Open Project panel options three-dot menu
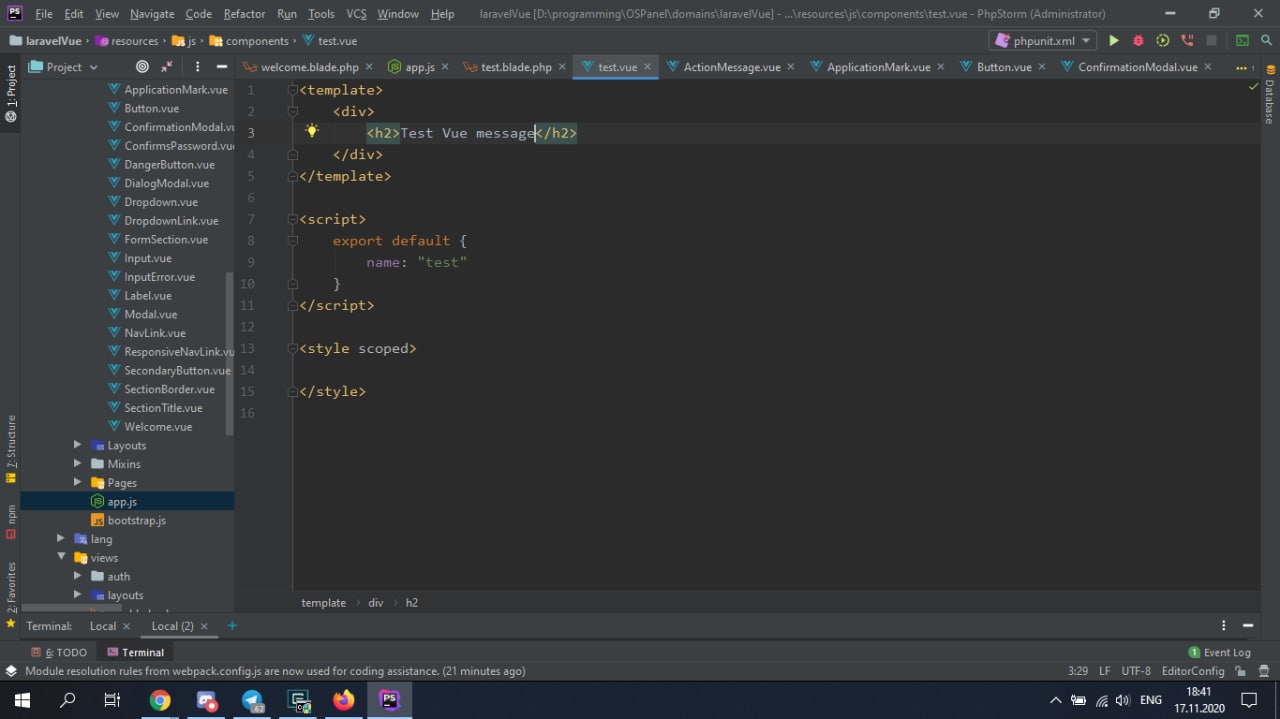The width and height of the screenshot is (1280, 719). 197,67
